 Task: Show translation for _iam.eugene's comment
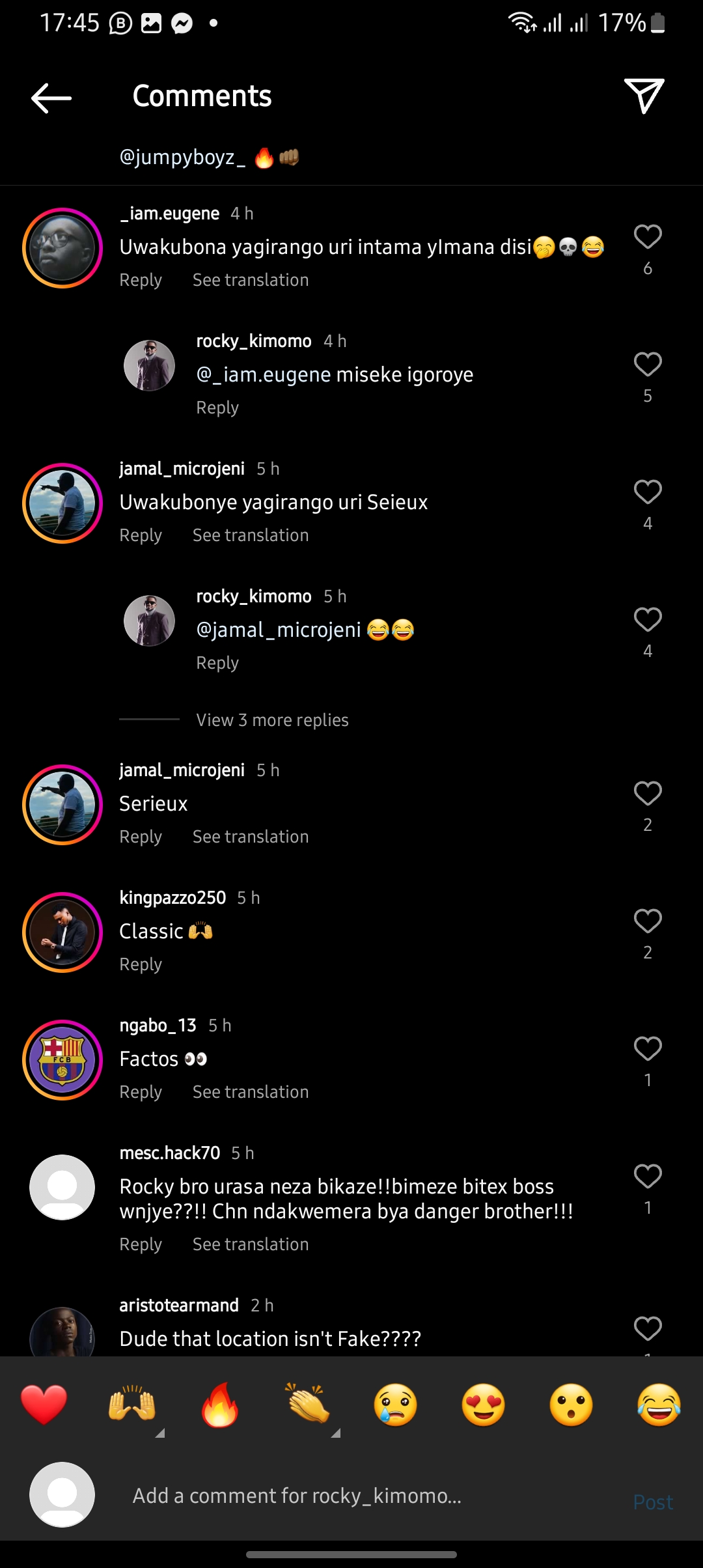click(251, 280)
